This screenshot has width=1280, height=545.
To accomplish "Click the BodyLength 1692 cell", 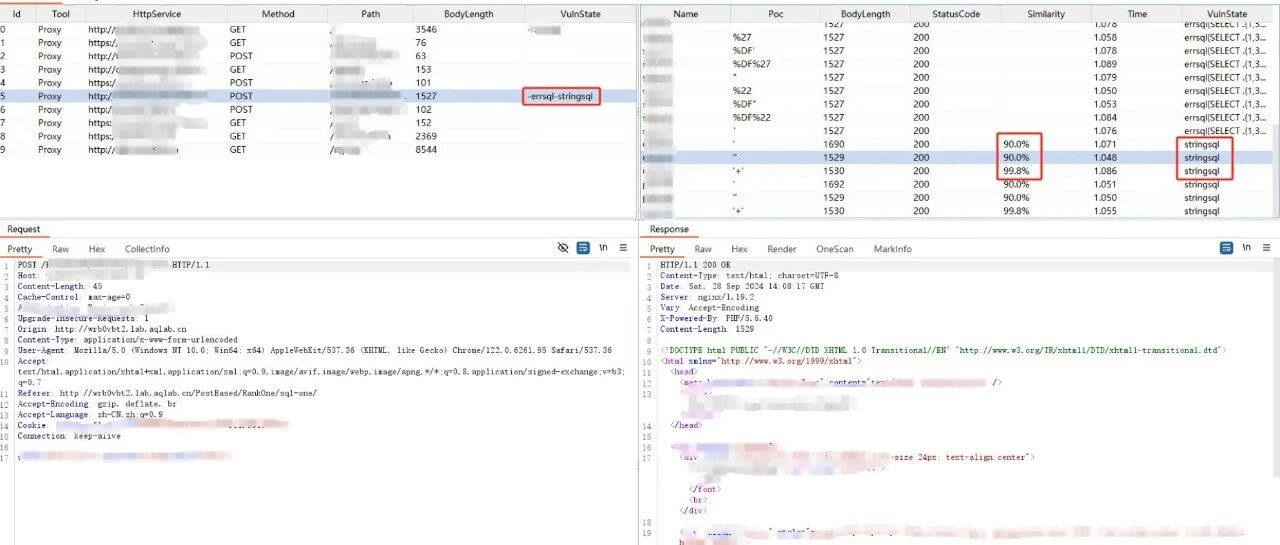I will (x=866, y=185).
